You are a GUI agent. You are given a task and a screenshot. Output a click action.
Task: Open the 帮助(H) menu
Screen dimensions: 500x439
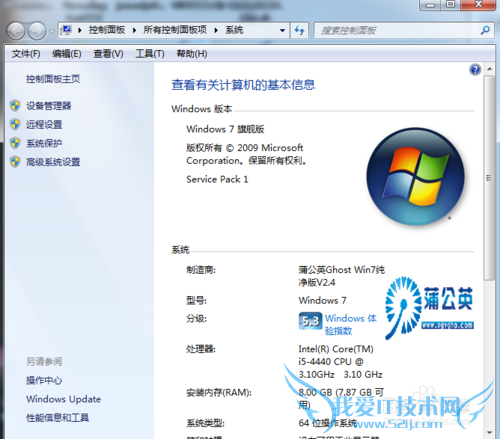click(192, 54)
